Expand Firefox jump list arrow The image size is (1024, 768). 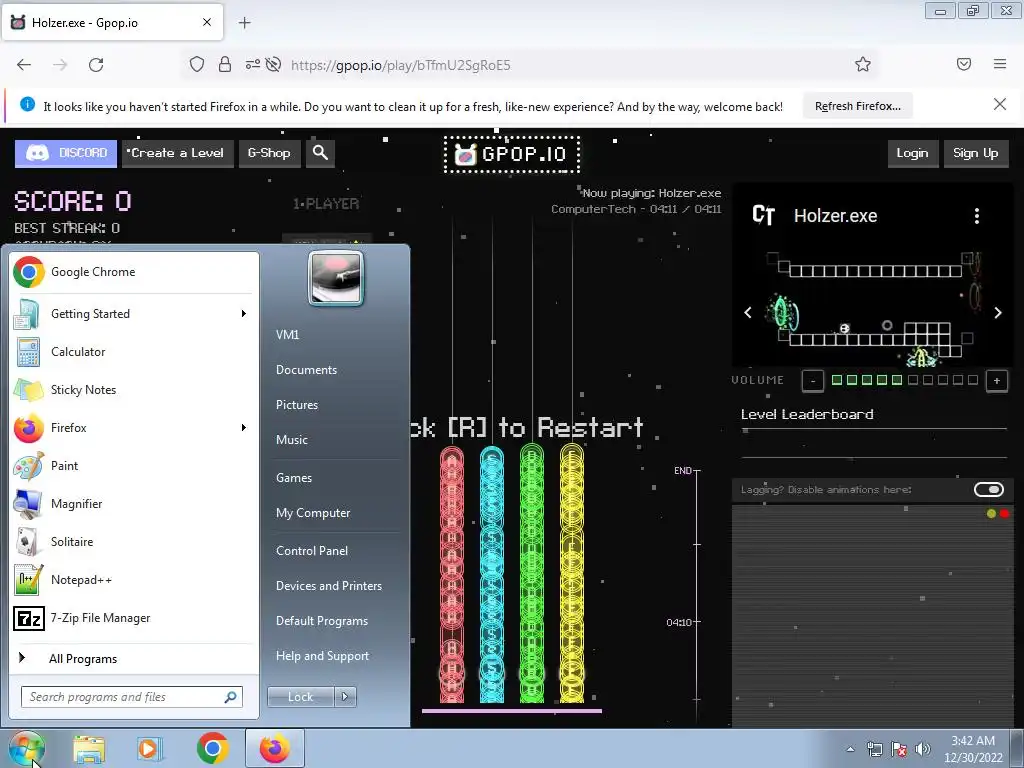244,428
